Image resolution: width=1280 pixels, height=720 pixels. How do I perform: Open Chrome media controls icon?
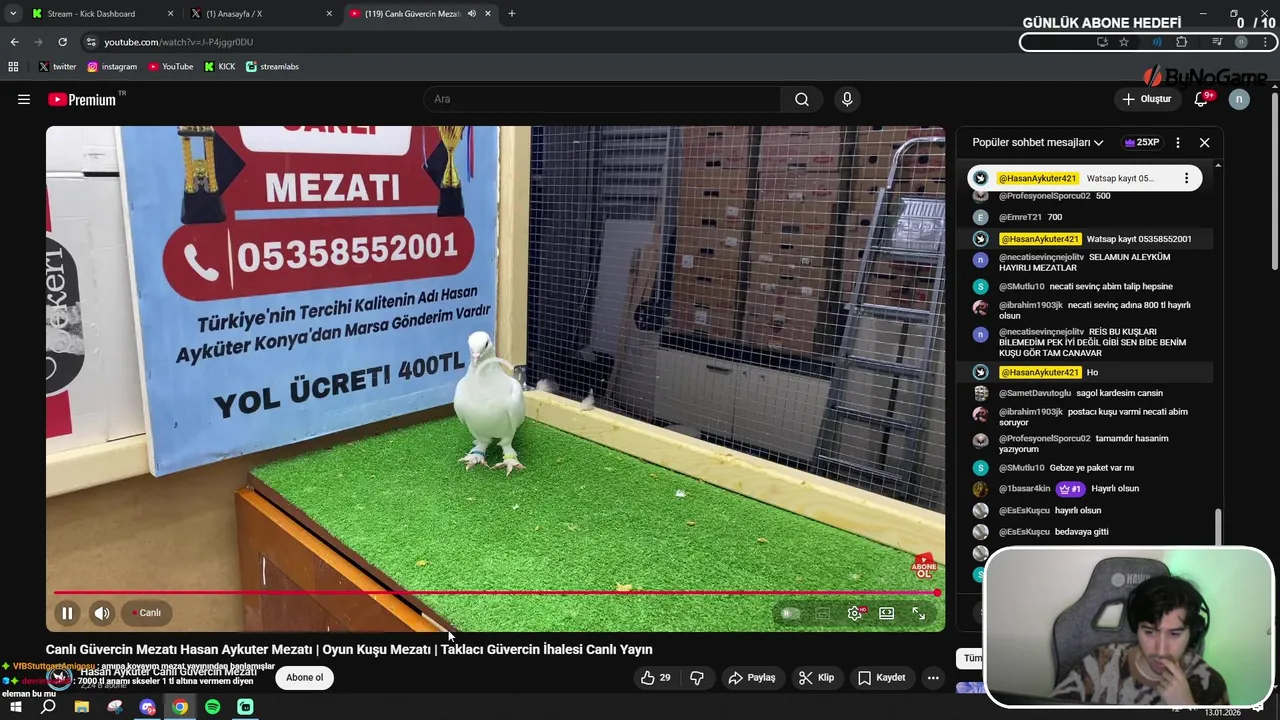1217,42
